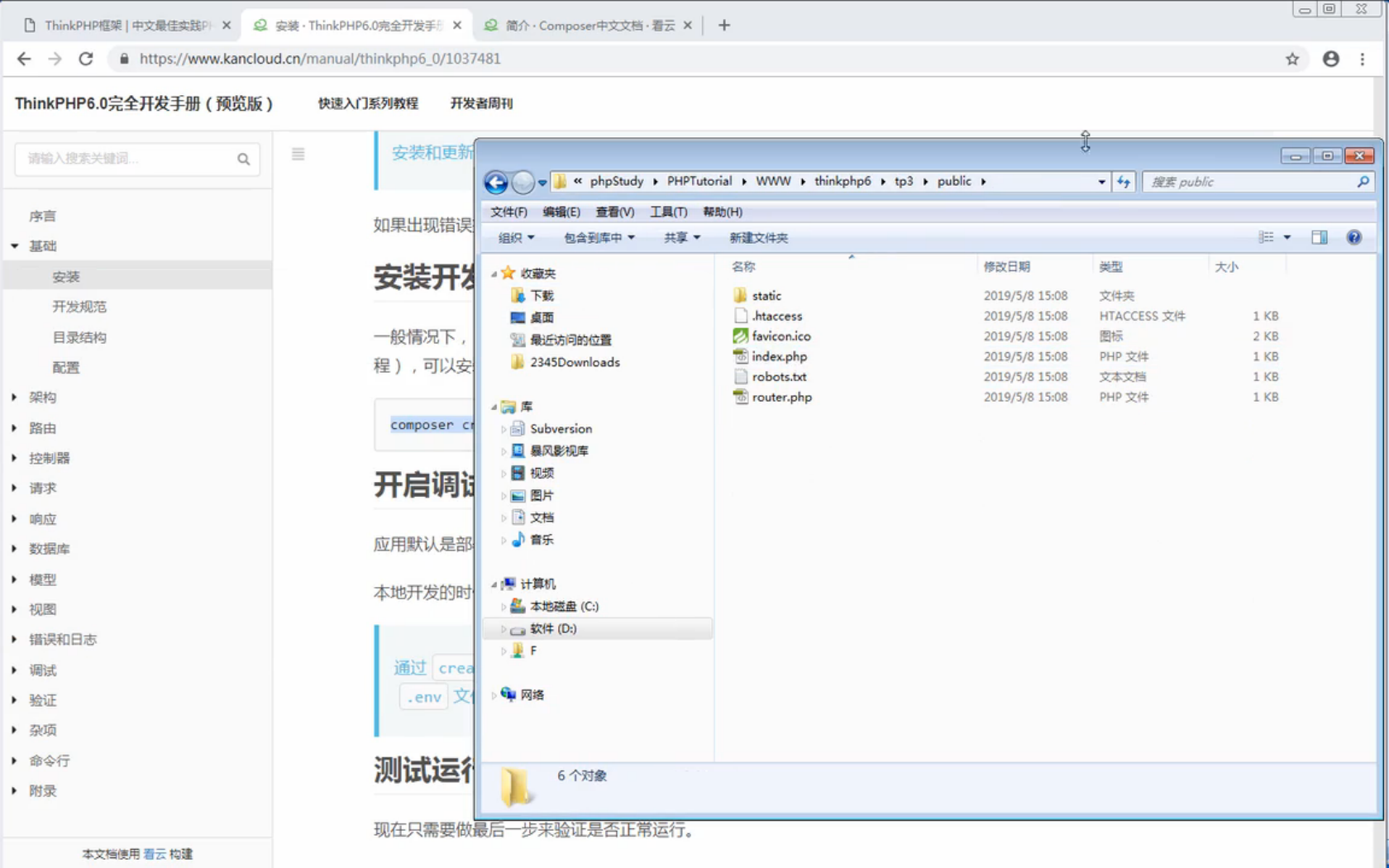Select the static folder icon
This screenshot has width=1389, height=868.
coord(740,295)
